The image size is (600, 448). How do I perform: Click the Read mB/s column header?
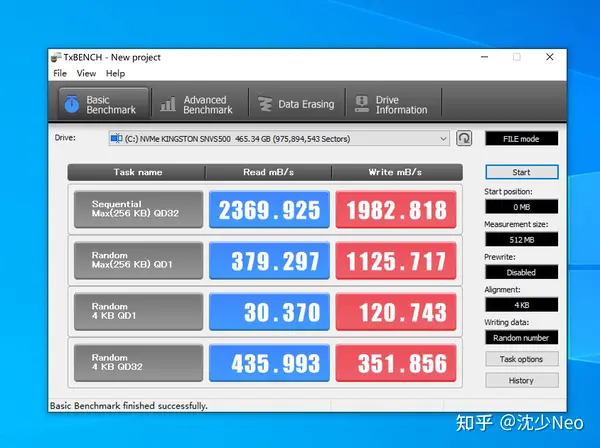coord(268,172)
